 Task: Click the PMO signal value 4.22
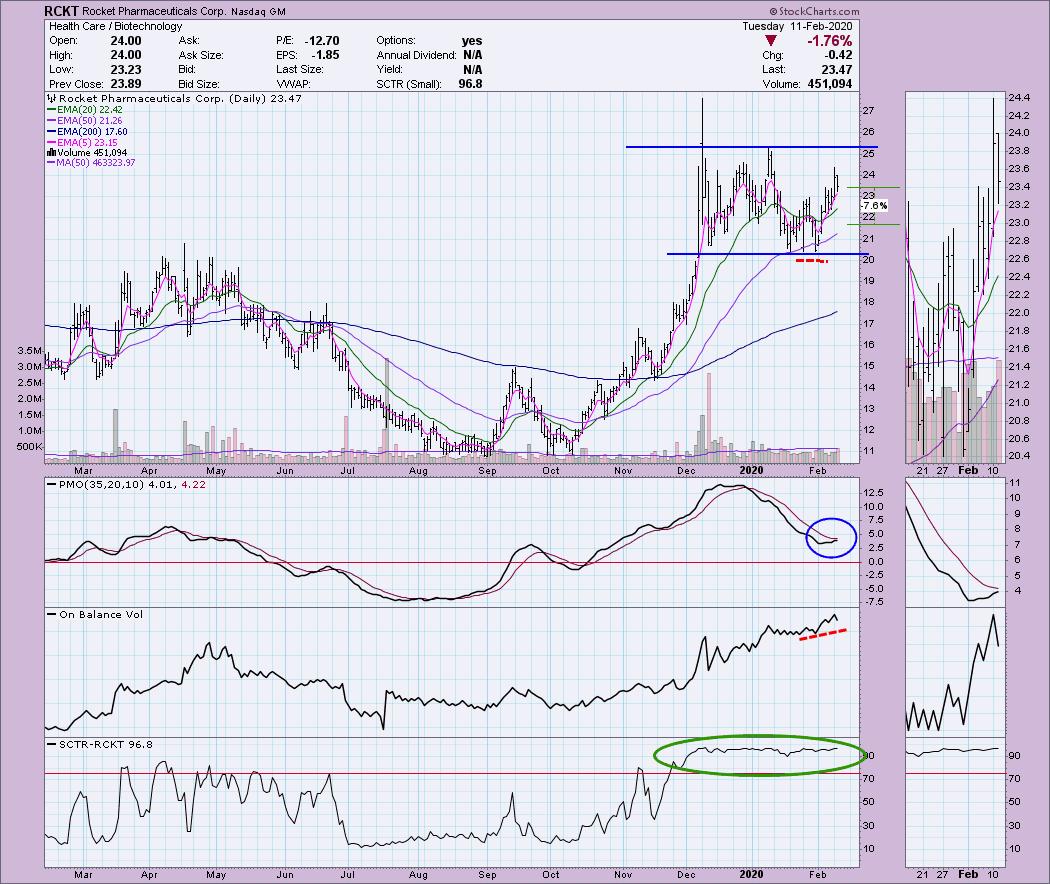coord(193,484)
